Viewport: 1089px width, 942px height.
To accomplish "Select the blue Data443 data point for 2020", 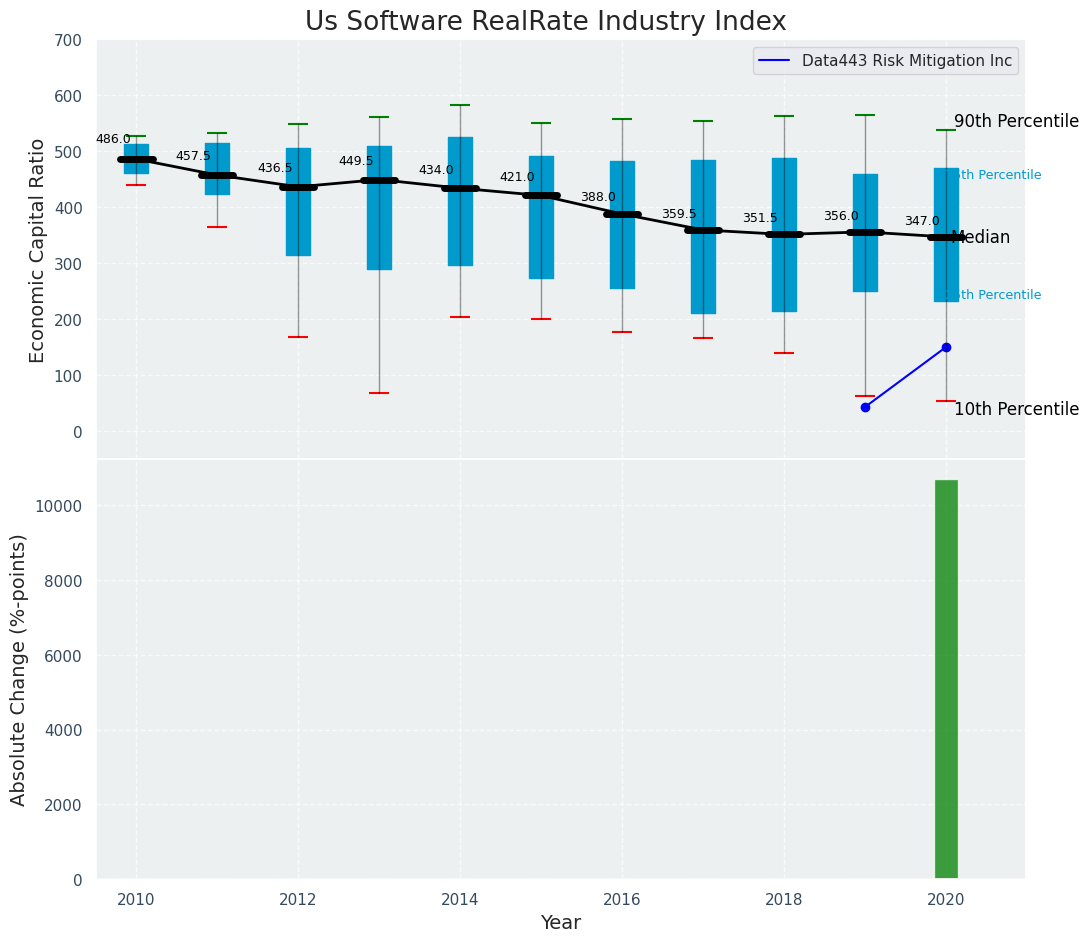I will tap(946, 347).
